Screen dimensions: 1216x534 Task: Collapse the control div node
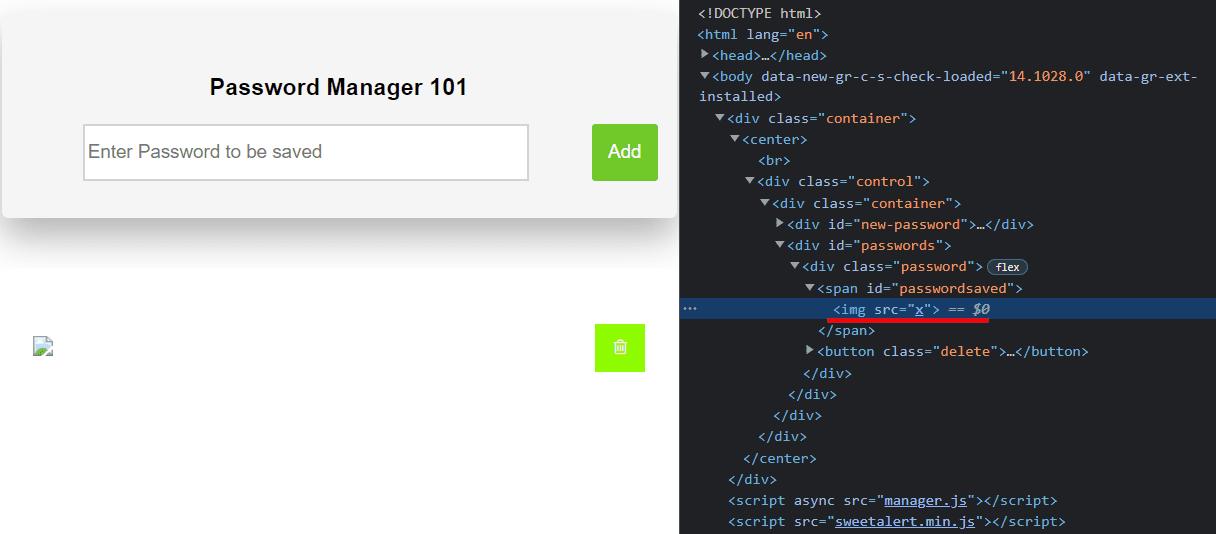[x=750, y=181]
